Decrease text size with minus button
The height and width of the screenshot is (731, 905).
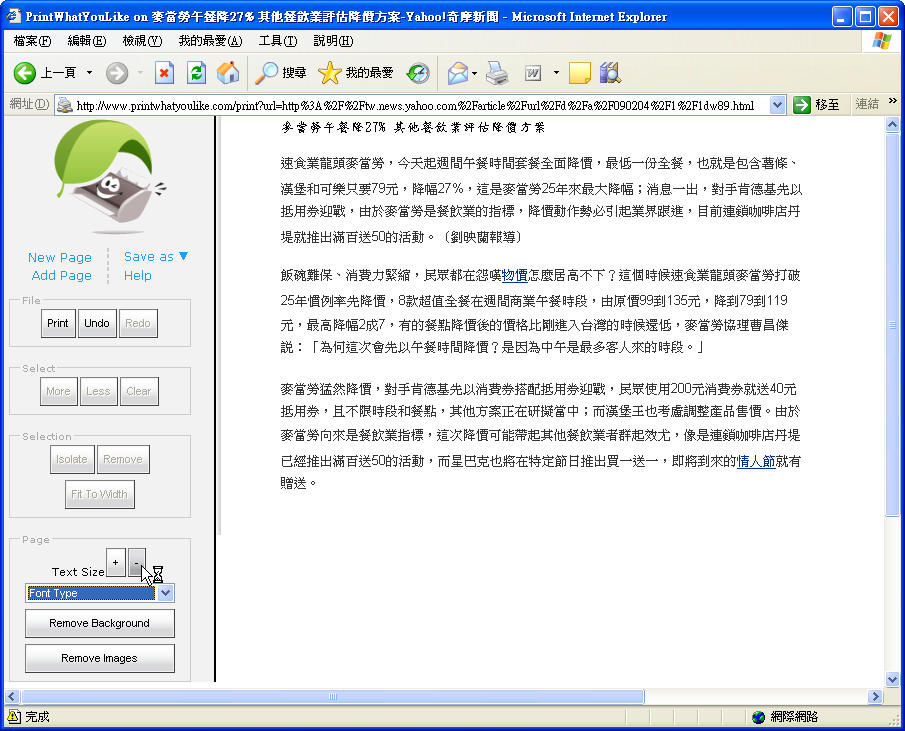click(x=137, y=563)
